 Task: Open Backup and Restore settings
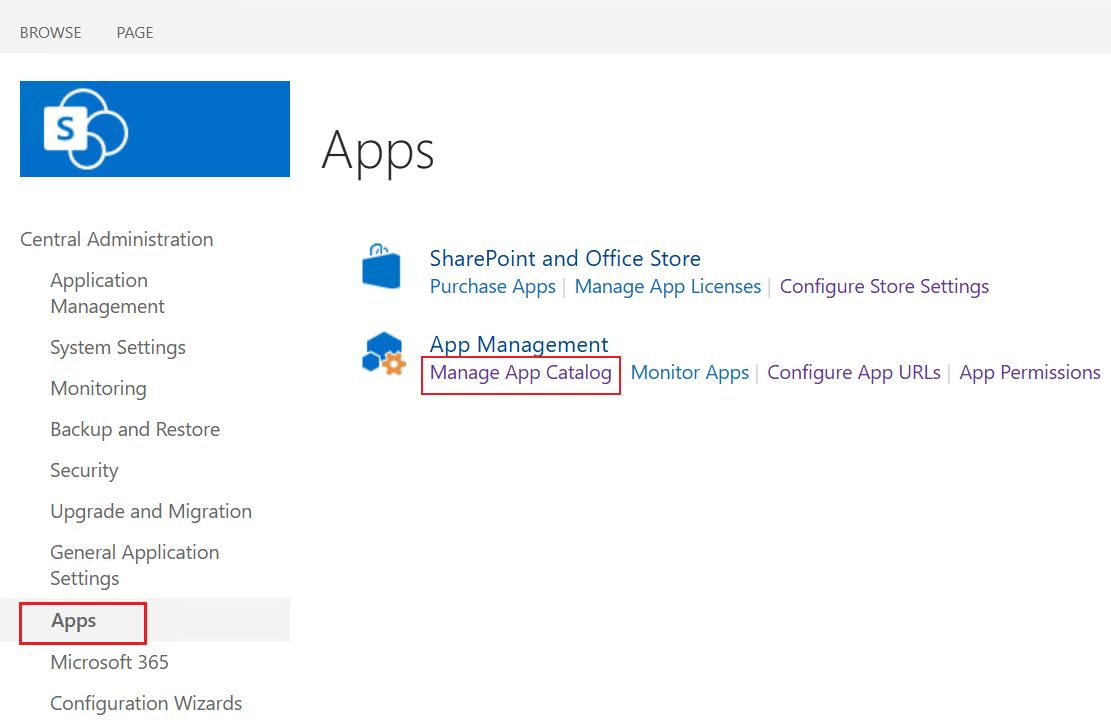click(135, 429)
